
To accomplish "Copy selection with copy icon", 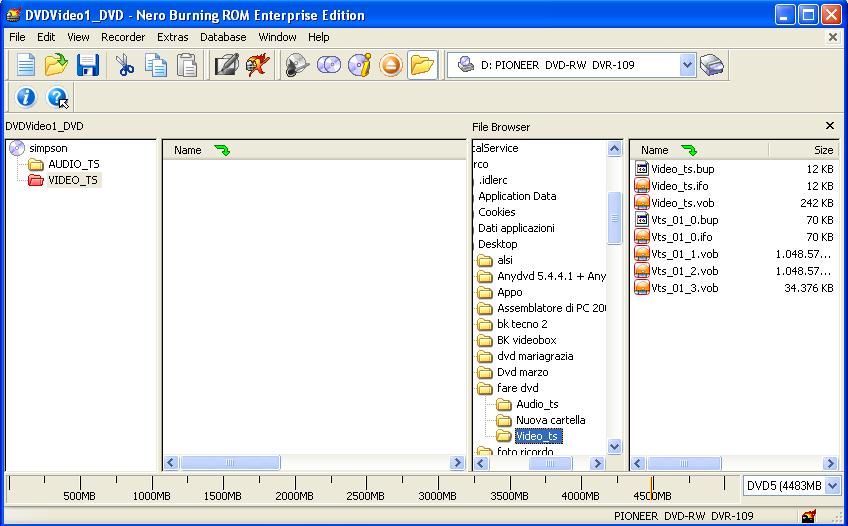I will coord(156,65).
